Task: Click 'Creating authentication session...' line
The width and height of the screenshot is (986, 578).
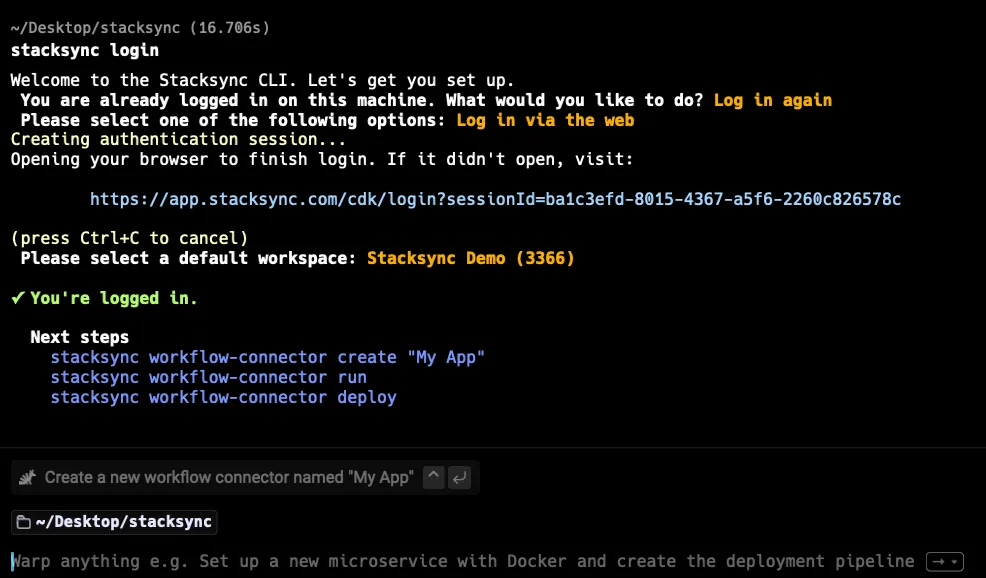Action: tap(179, 139)
